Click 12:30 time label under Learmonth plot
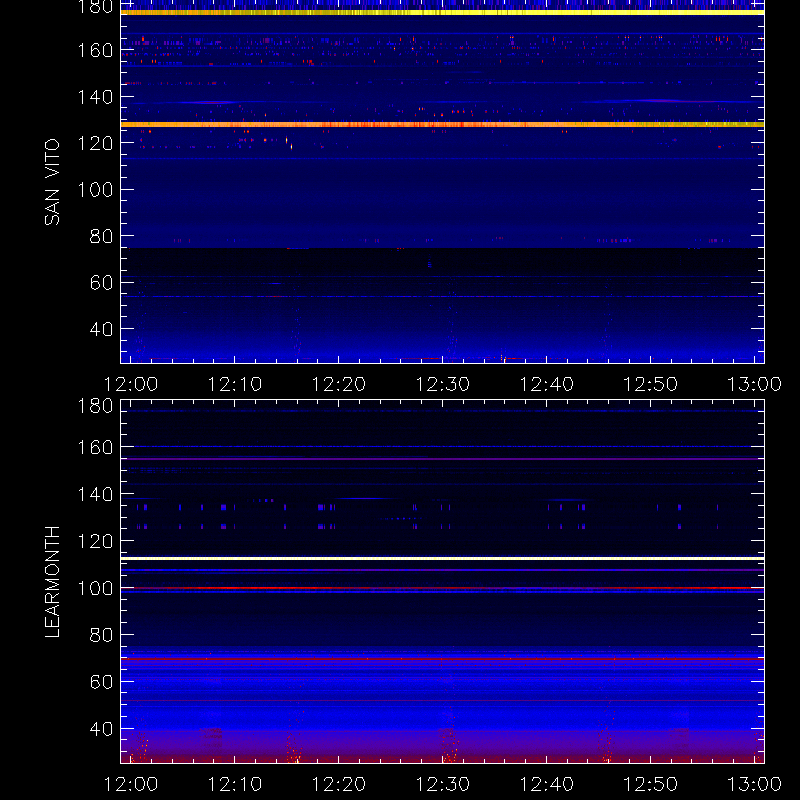 pyautogui.click(x=442, y=784)
